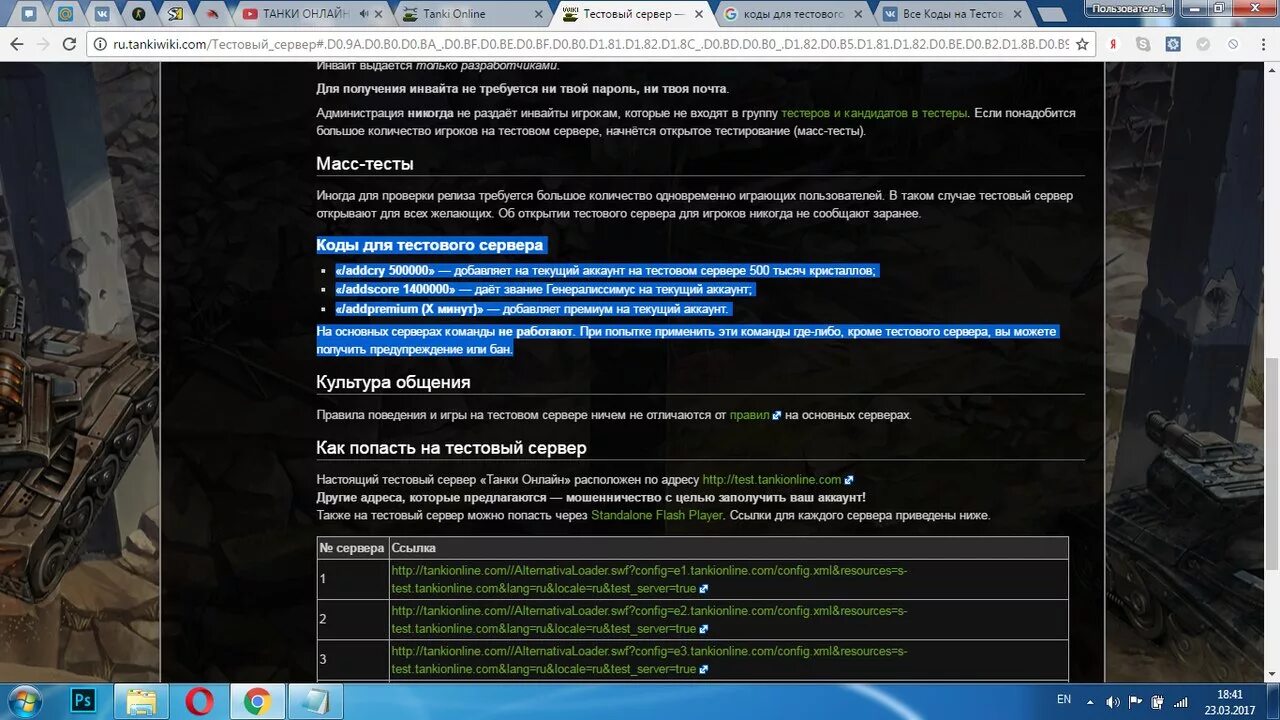
Task: Open the Action Center flag icon
Action: coord(1137,701)
